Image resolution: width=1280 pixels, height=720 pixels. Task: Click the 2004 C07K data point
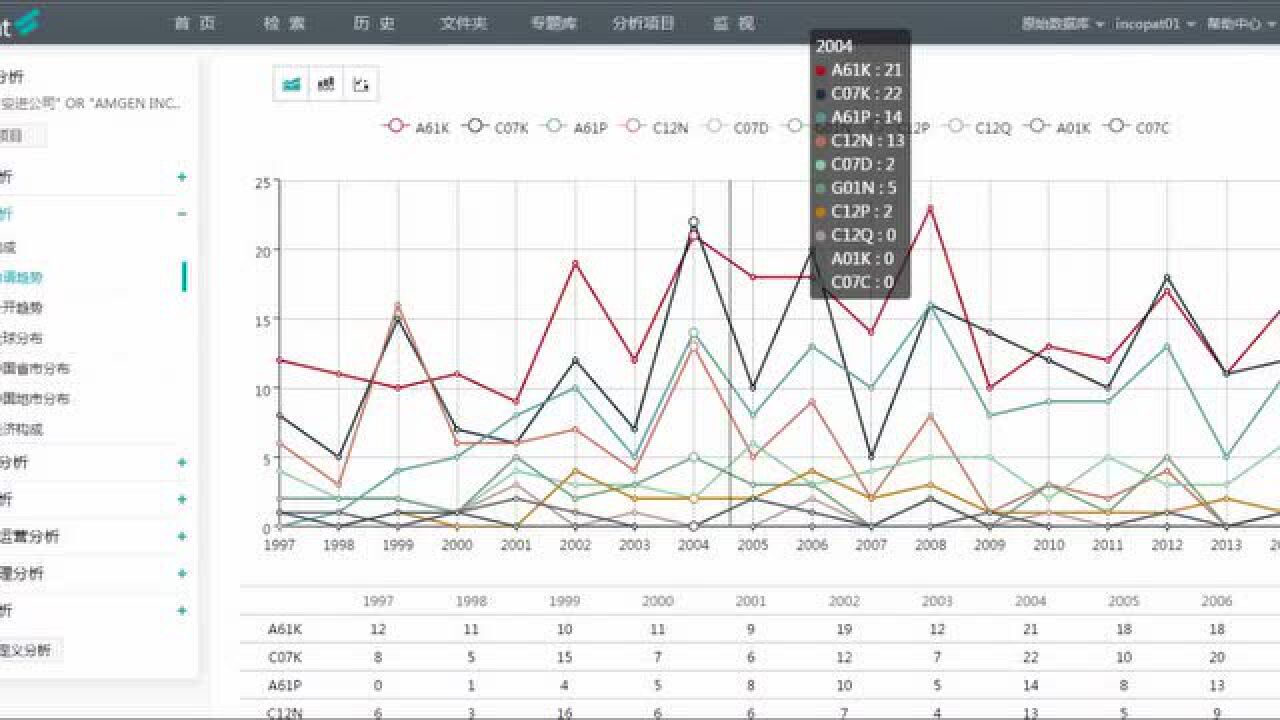click(x=693, y=222)
